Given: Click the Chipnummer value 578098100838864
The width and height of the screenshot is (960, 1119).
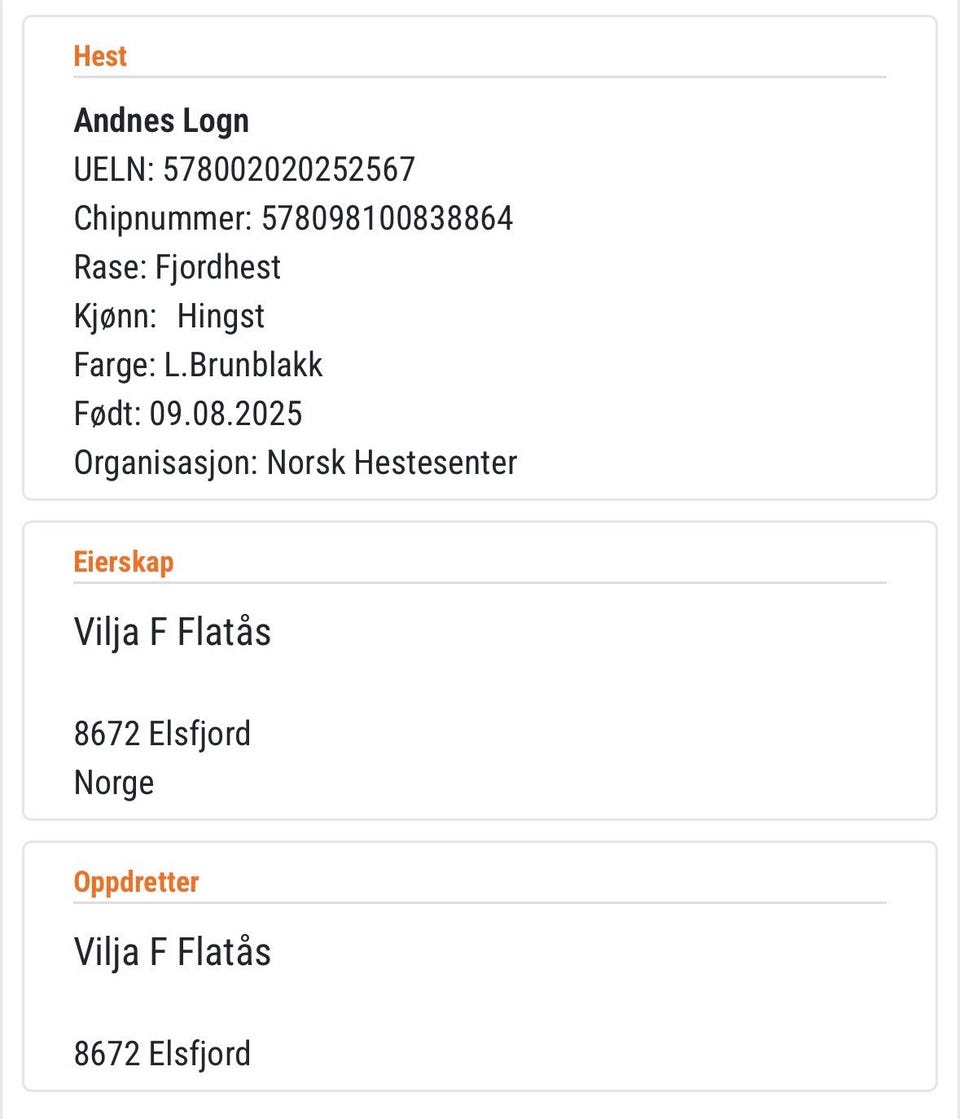Looking at the screenshot, I should (387, 218).
